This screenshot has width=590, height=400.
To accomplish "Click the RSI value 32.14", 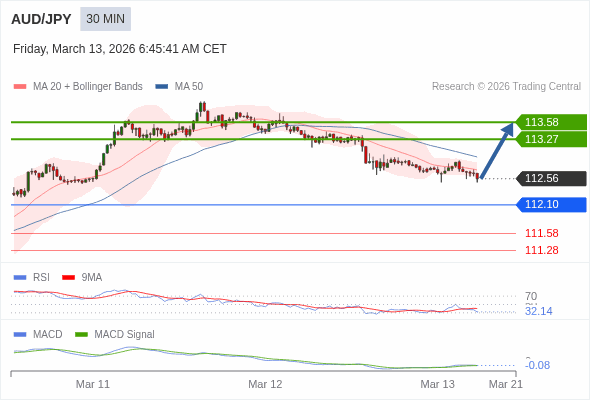I will 539,311.
